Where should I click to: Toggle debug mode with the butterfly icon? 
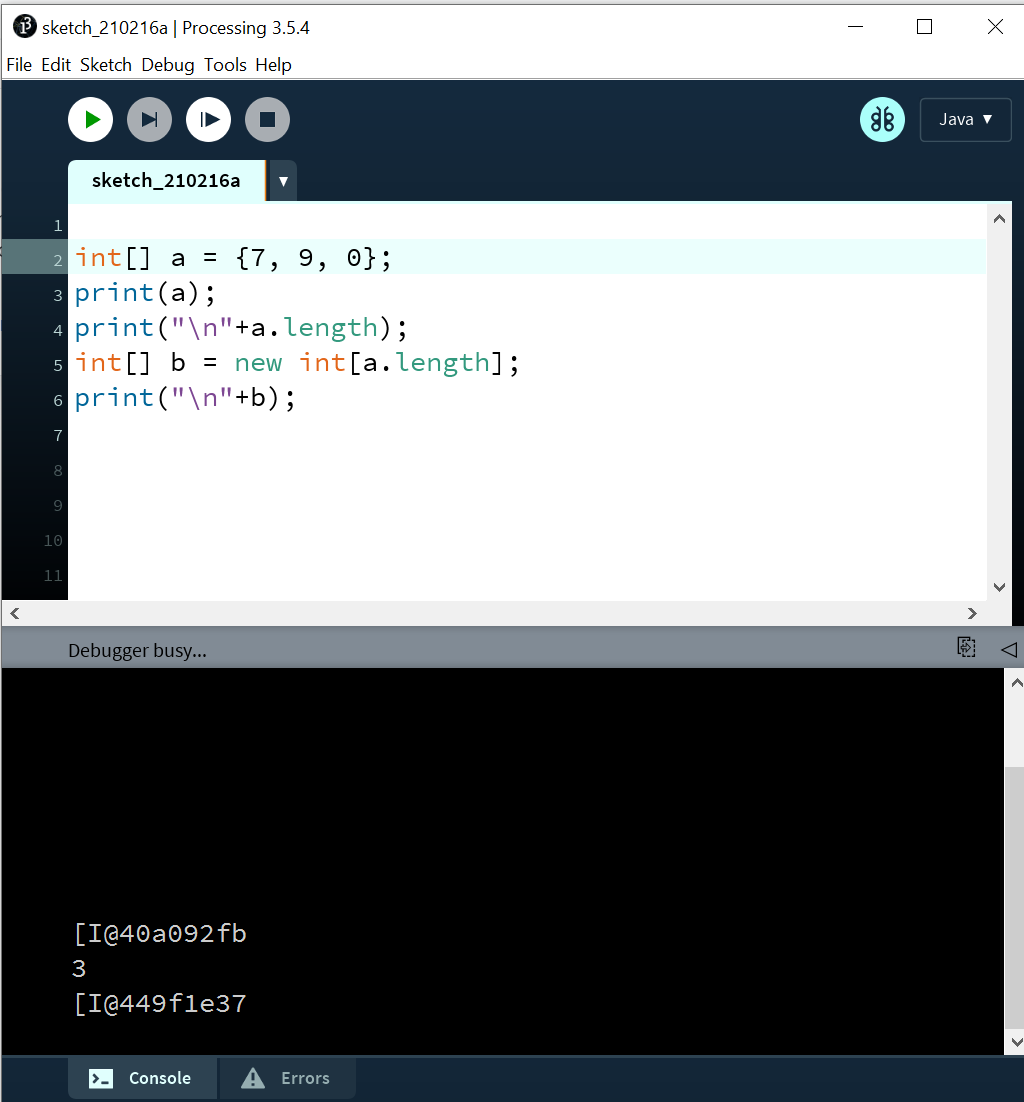click(881, 119)
